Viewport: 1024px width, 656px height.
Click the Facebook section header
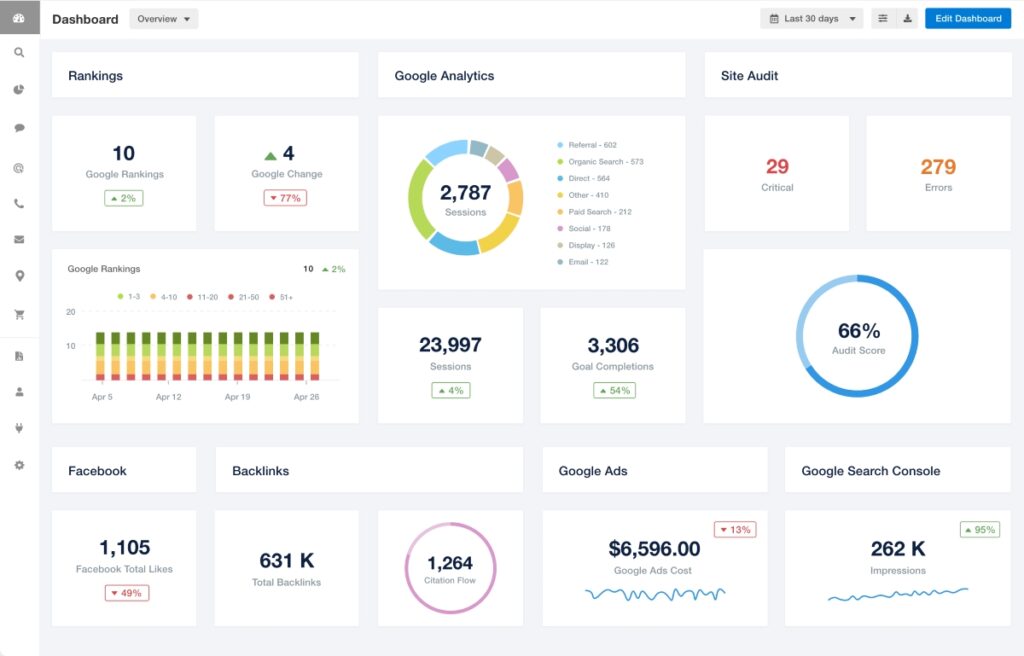click(124, 470)
